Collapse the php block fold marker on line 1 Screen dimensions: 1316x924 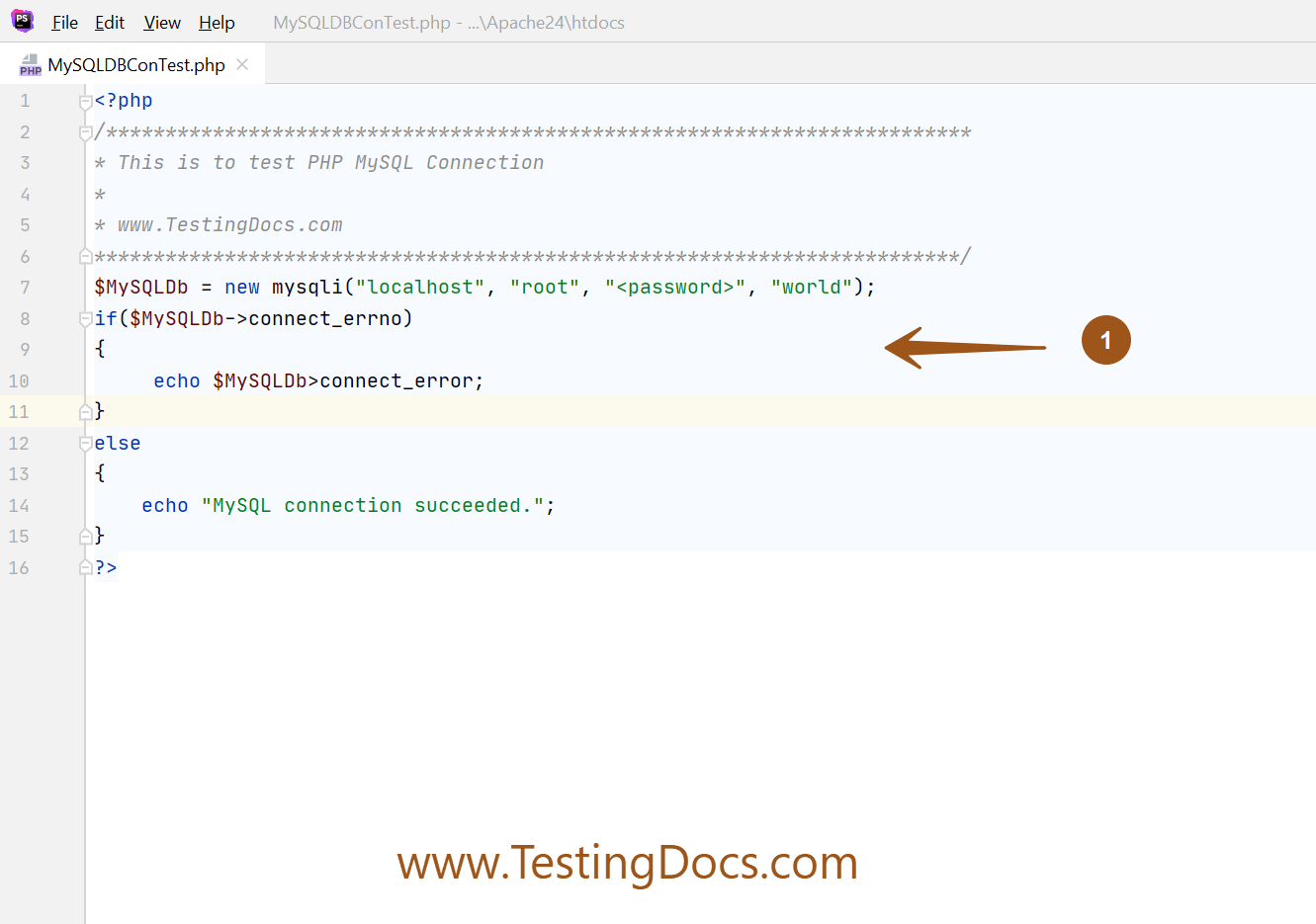click(85, 100)
